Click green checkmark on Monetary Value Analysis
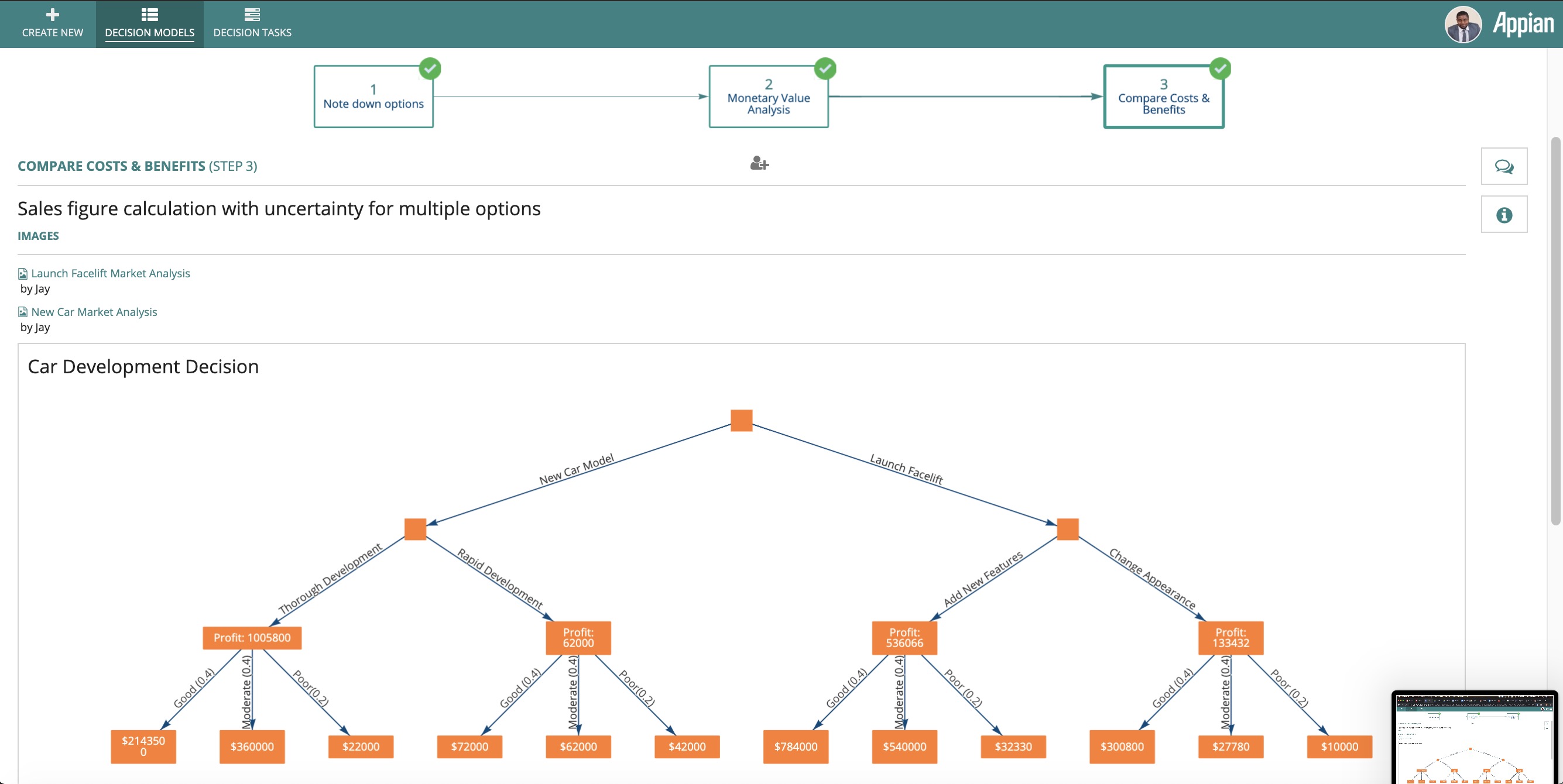Viewport: 1563px width, 784px height. point(825,68)
